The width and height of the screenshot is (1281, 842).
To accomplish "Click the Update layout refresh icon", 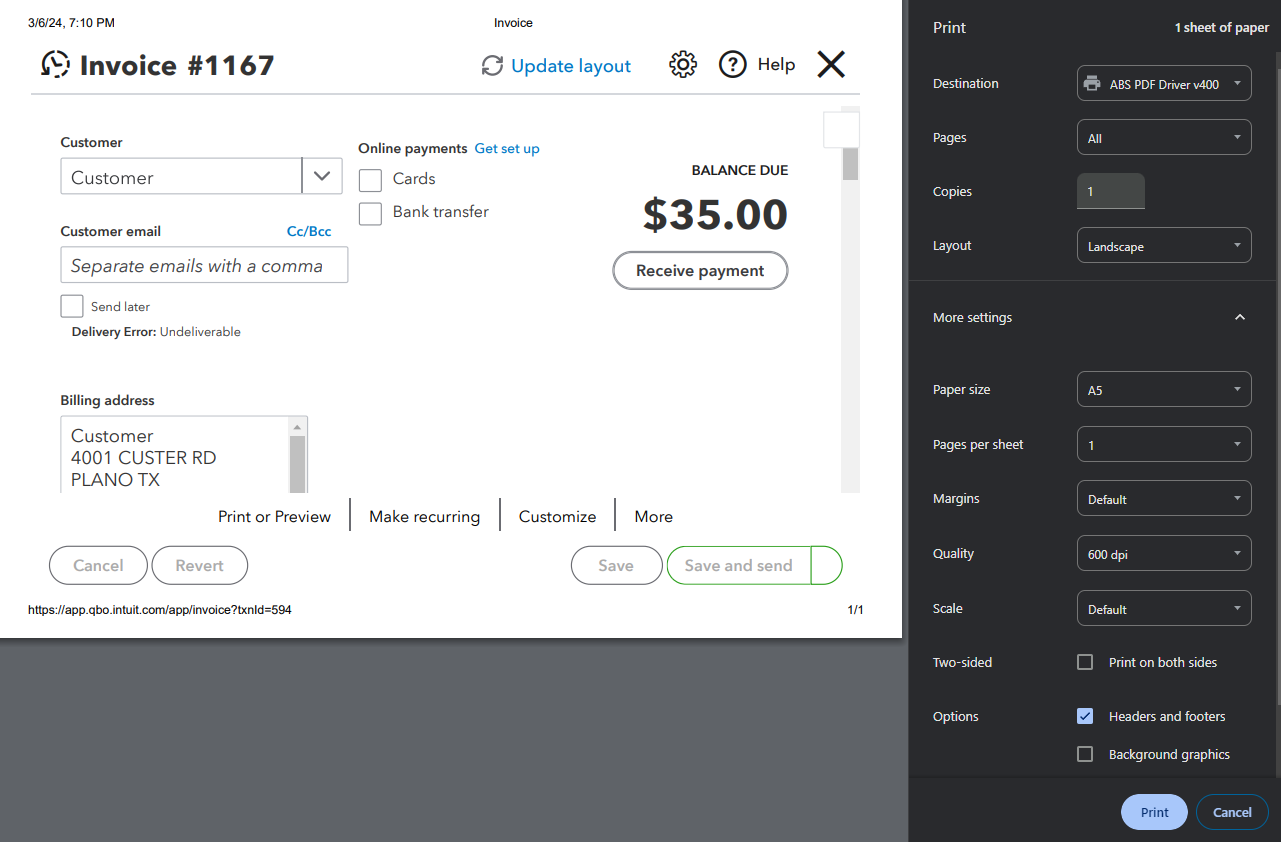I will click(x=492, y=66).
